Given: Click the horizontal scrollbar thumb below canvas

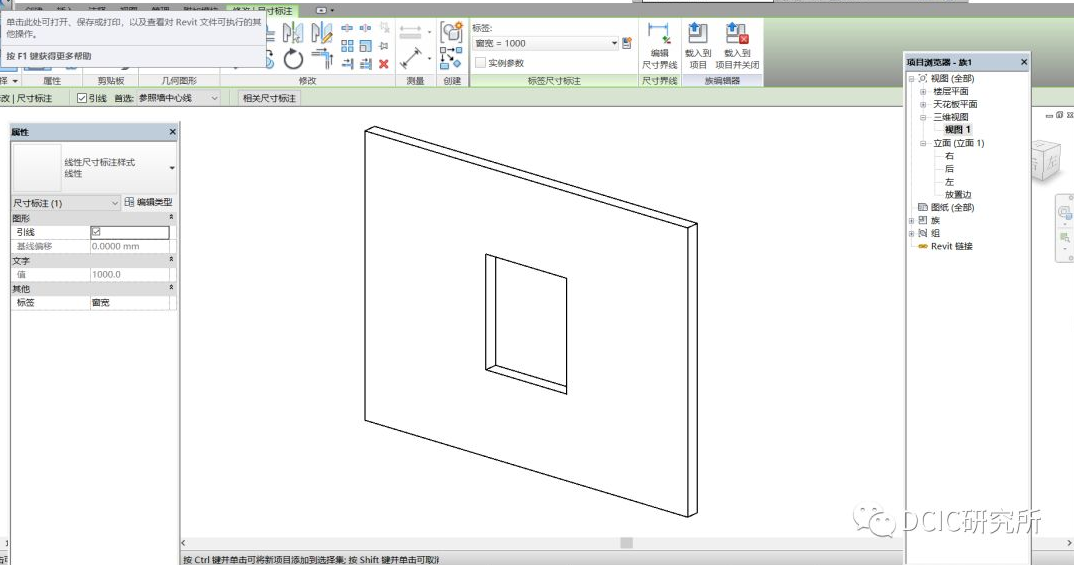Looking at the screenshot, I should coord(626,542).
